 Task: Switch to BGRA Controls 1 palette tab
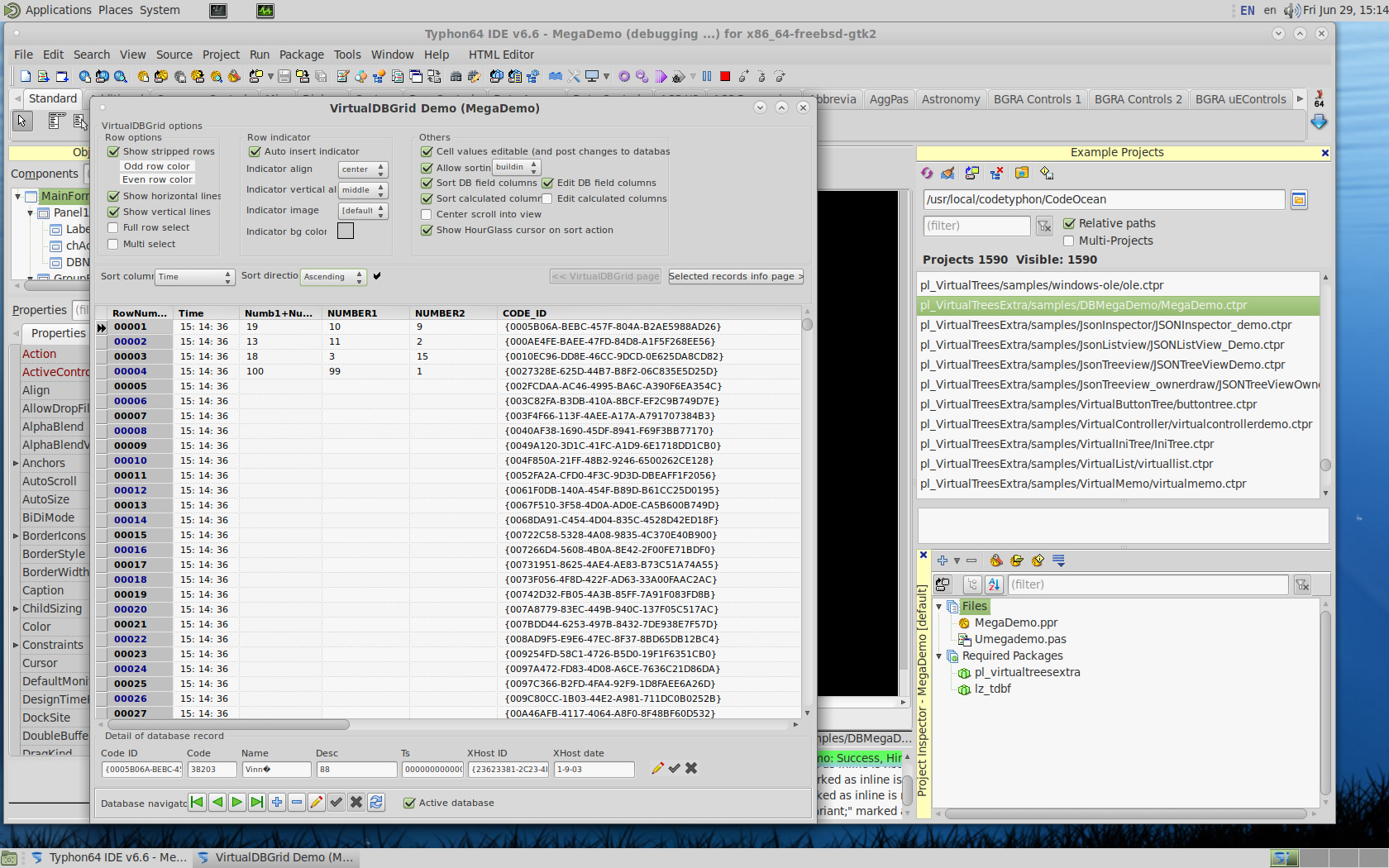coord(1037,99)
